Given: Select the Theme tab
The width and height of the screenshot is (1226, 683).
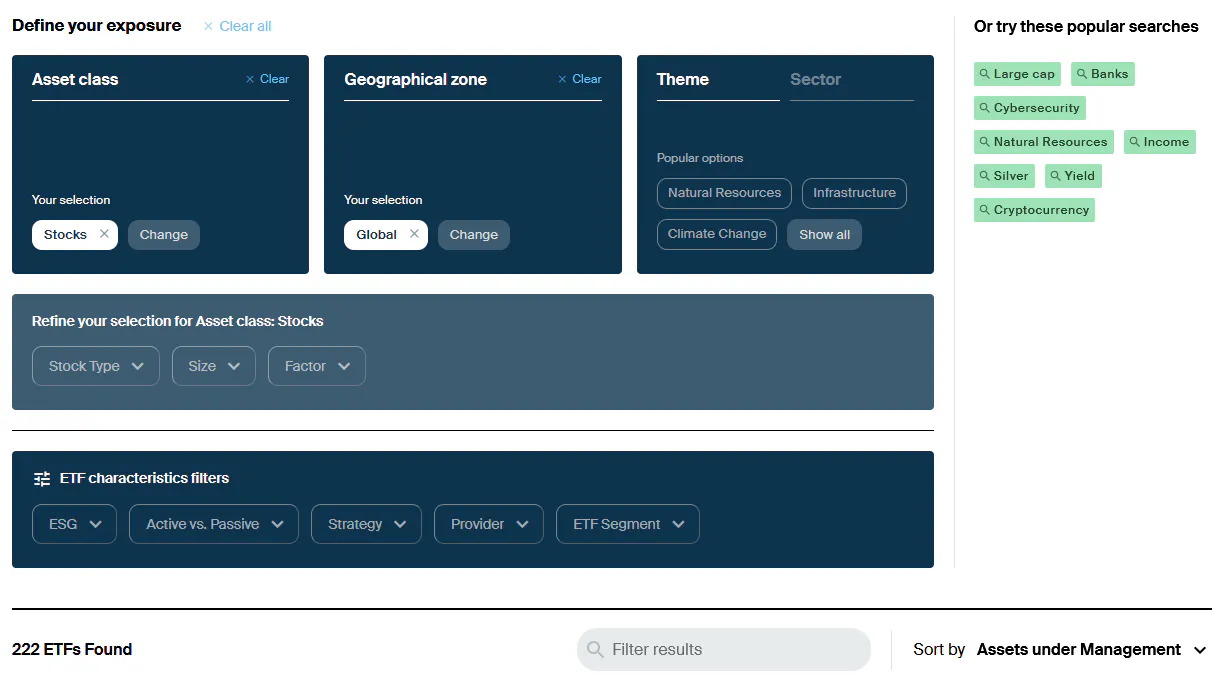Looking at the screenshot, I should (682, 79).
